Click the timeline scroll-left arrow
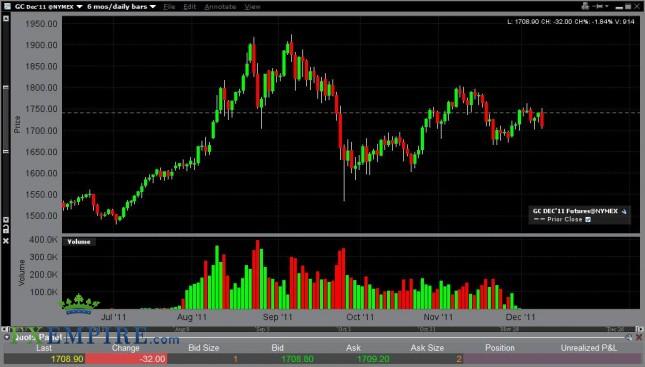Image resolution: width=645 pixels, height=367 pixels. point(6,329)
